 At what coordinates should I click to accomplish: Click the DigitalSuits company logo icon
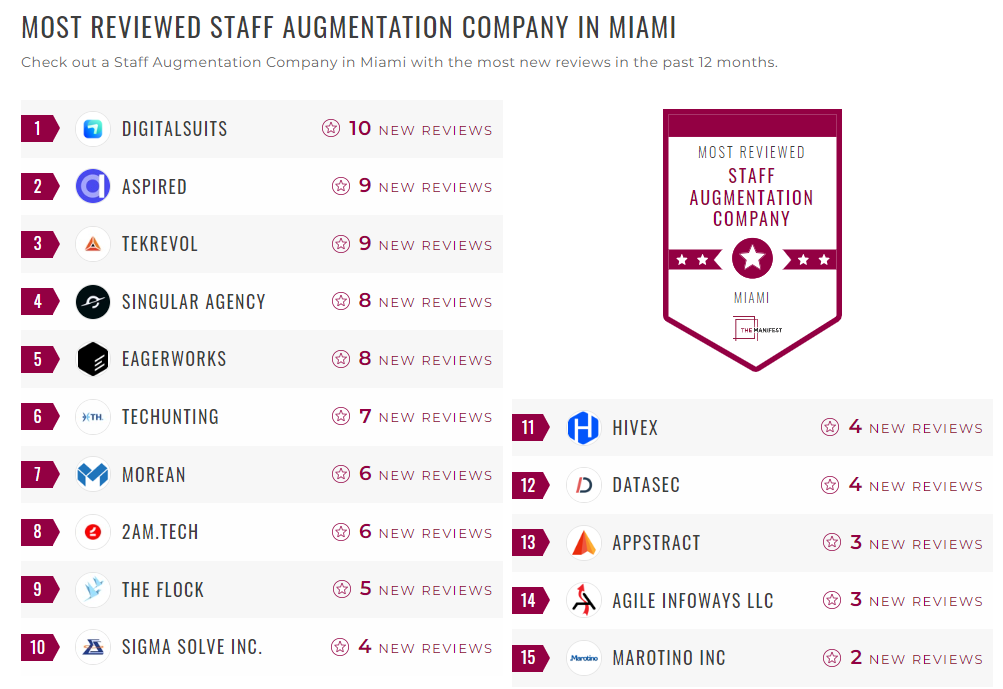93,129
